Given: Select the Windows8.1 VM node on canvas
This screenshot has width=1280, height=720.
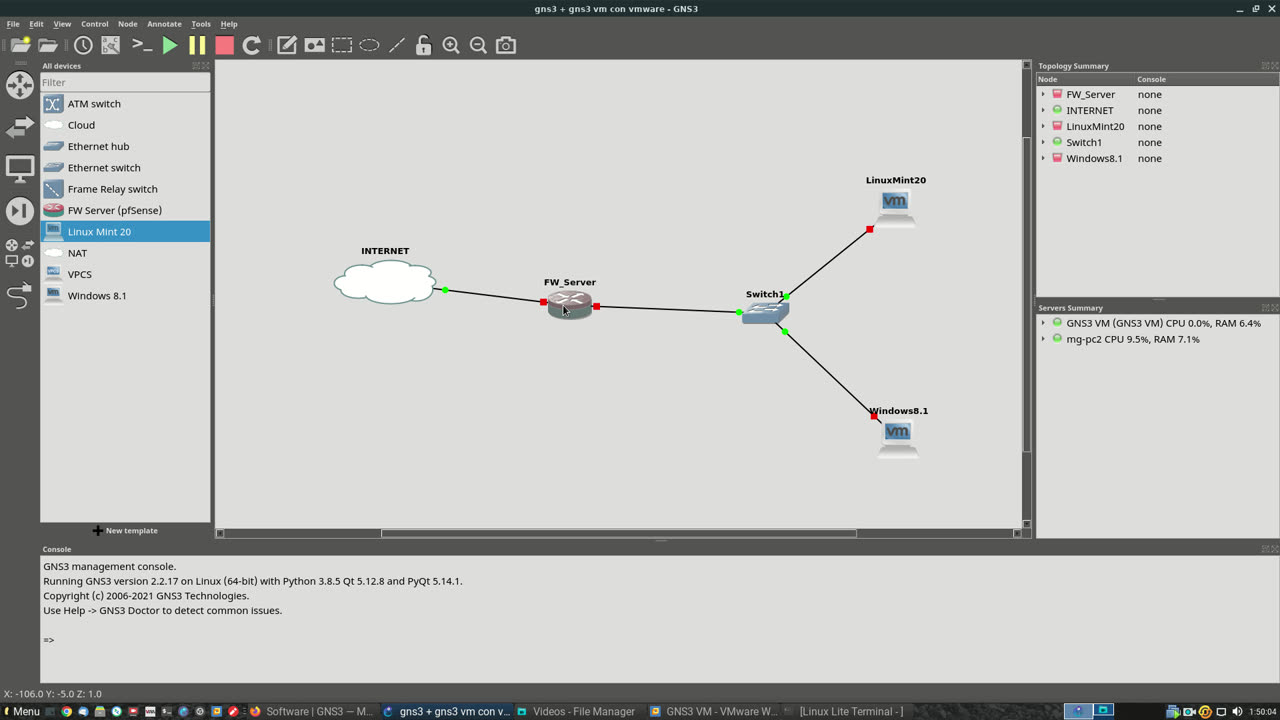Looking at the screenshot, I should pos(897,438).
